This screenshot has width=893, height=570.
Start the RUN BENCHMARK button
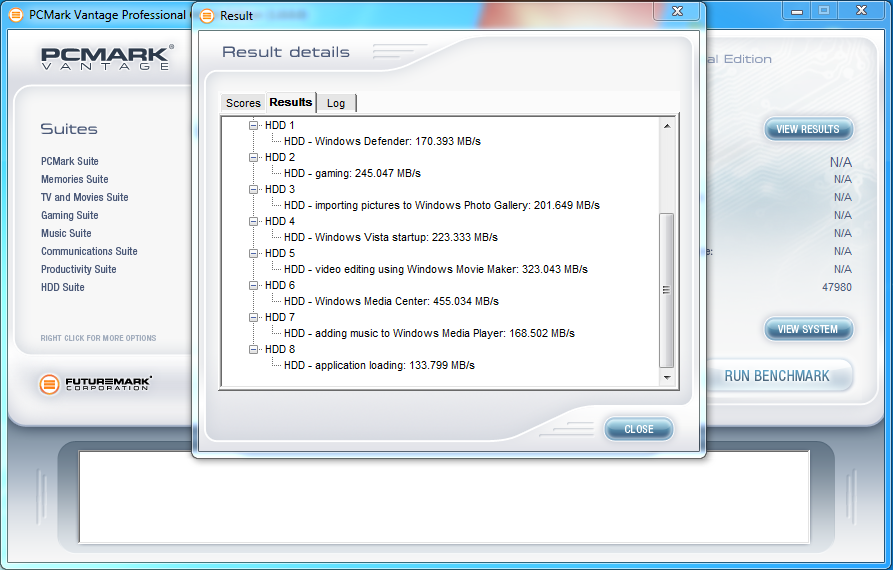coord(777,376)
